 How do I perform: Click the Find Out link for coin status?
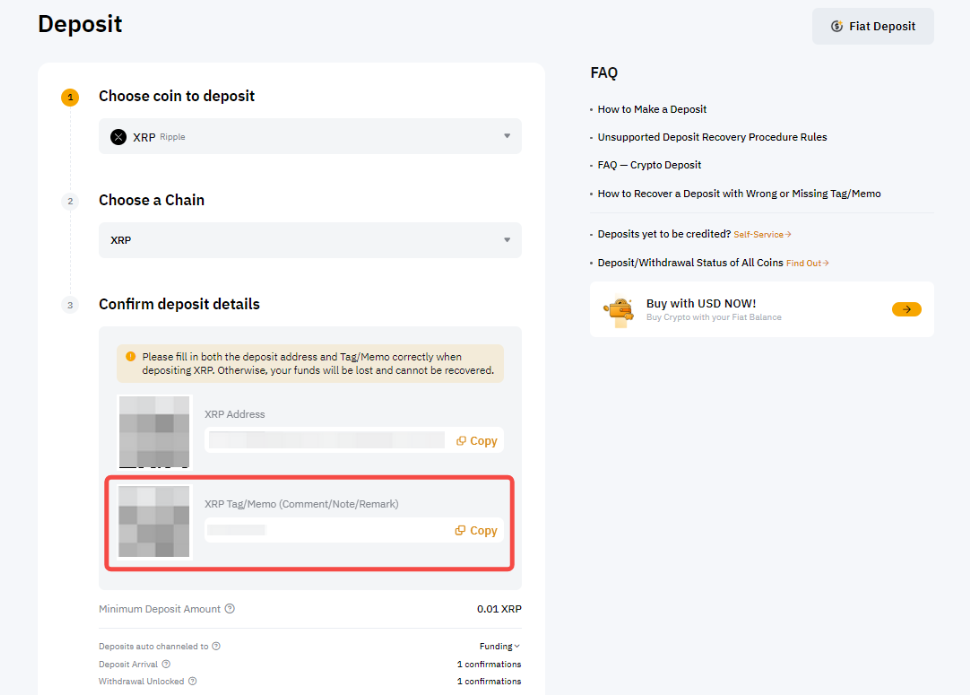tap(807, 263)
